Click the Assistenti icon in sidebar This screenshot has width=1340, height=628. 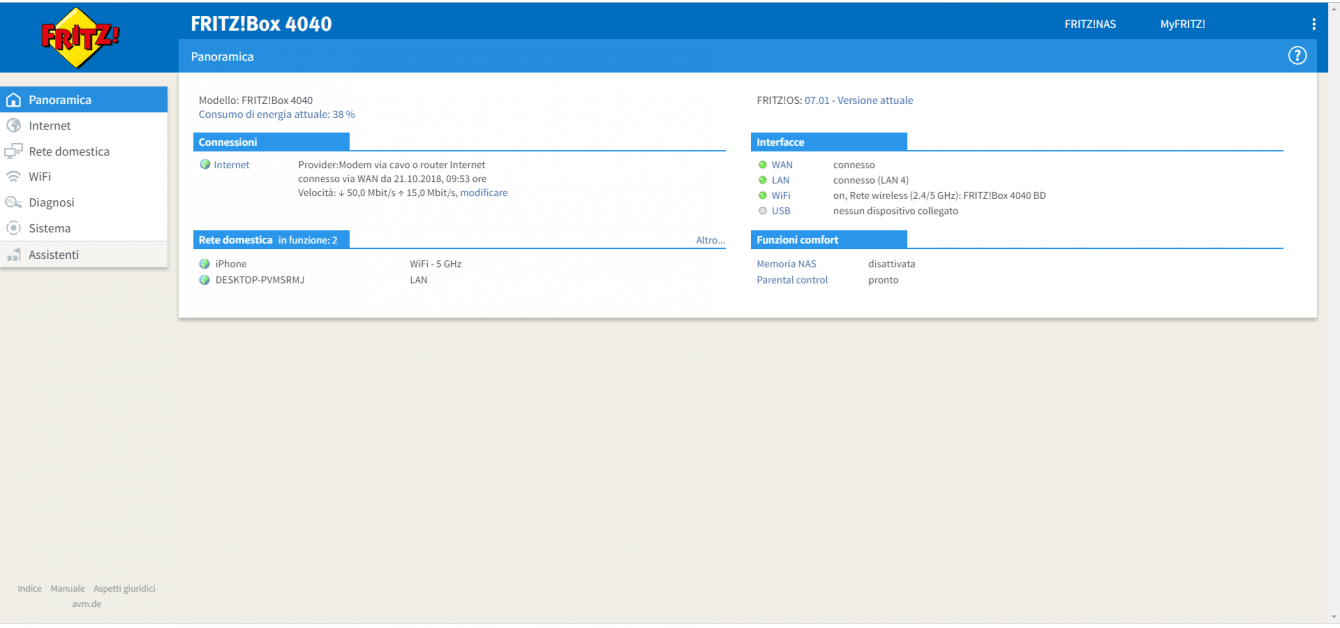click(x=14, y=255)
